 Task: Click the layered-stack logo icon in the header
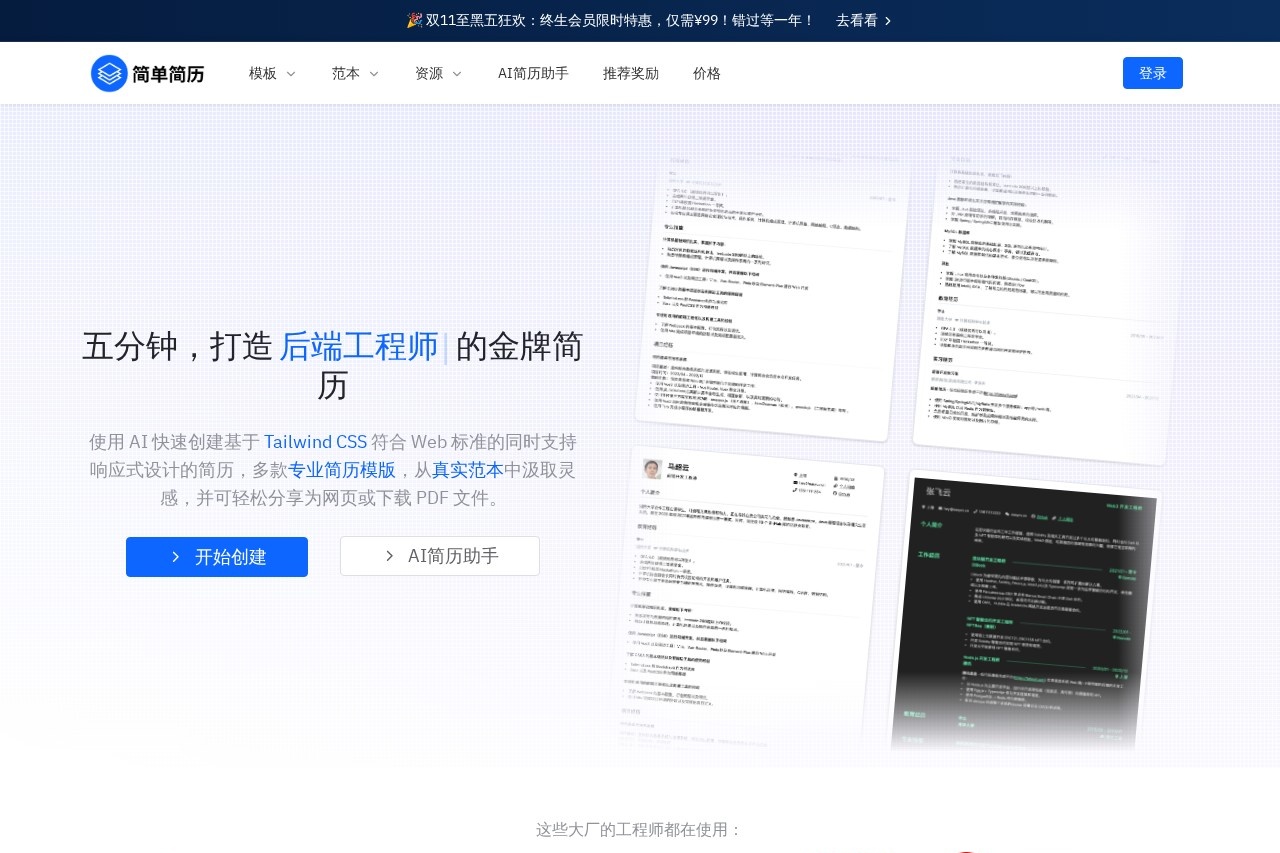point(109,73)
